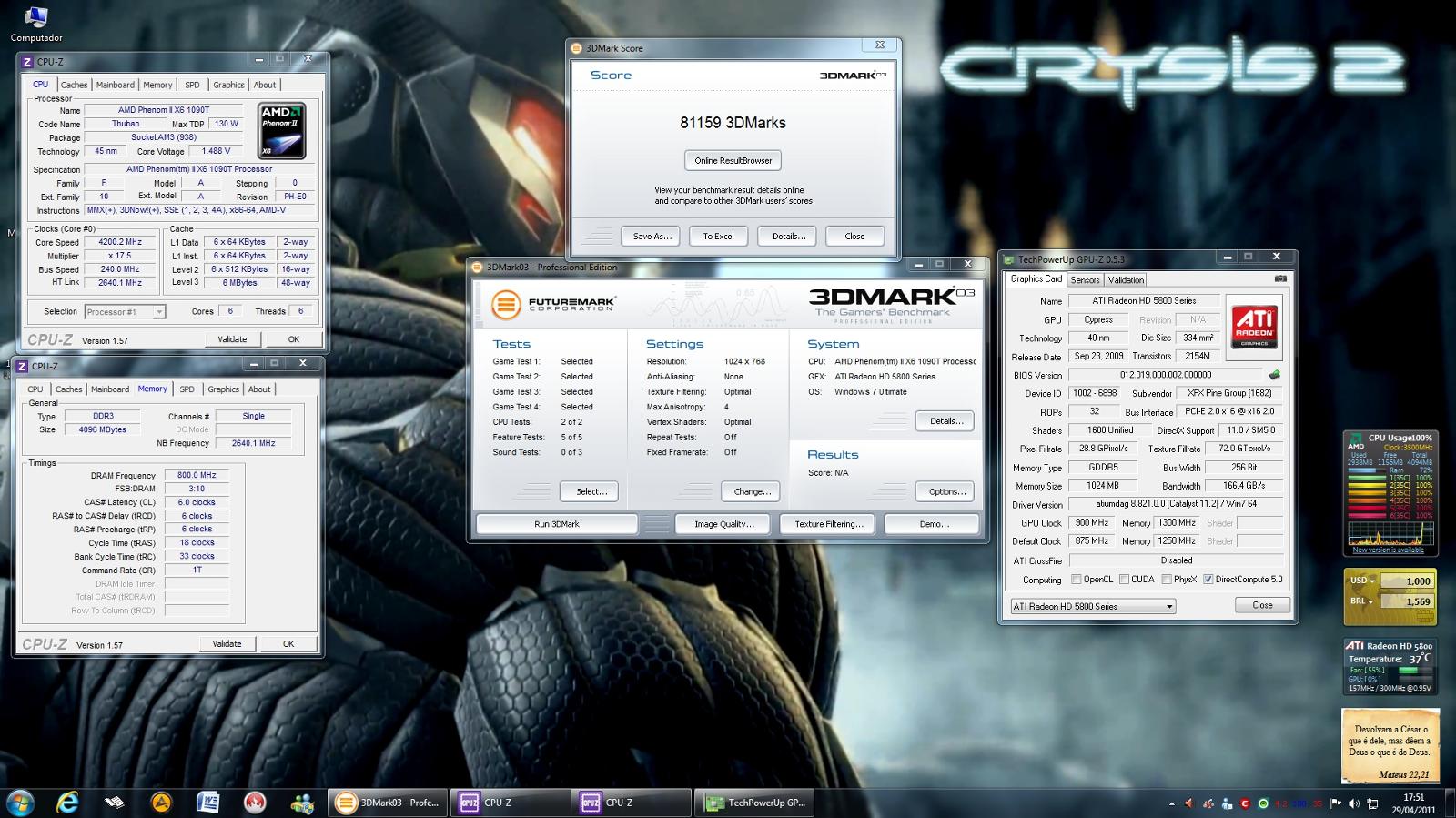Click the Futuremark orange logo in 3DMark03
The height and width of the screenshot is (818, 1456).
(506, 305)
